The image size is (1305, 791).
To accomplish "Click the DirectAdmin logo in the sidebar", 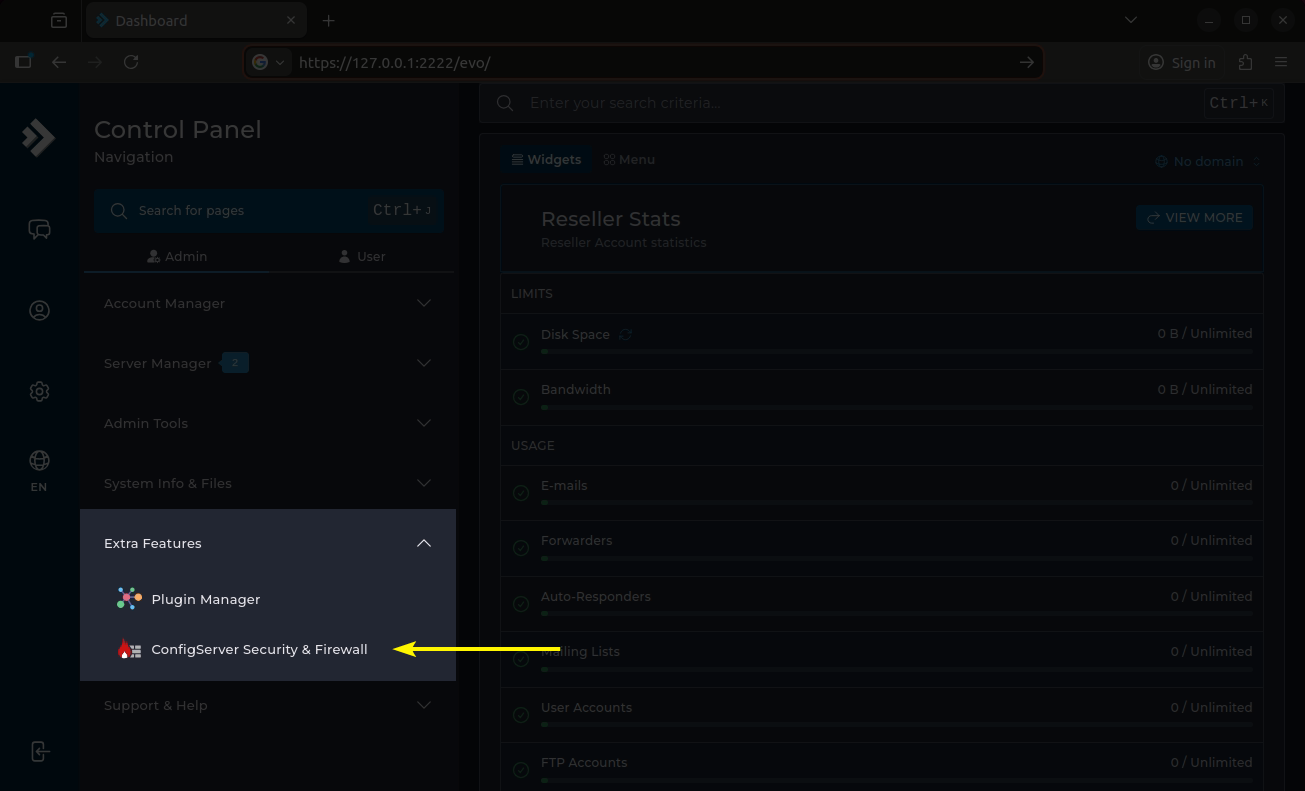I will pyautogui.click(x=39, y=138).
